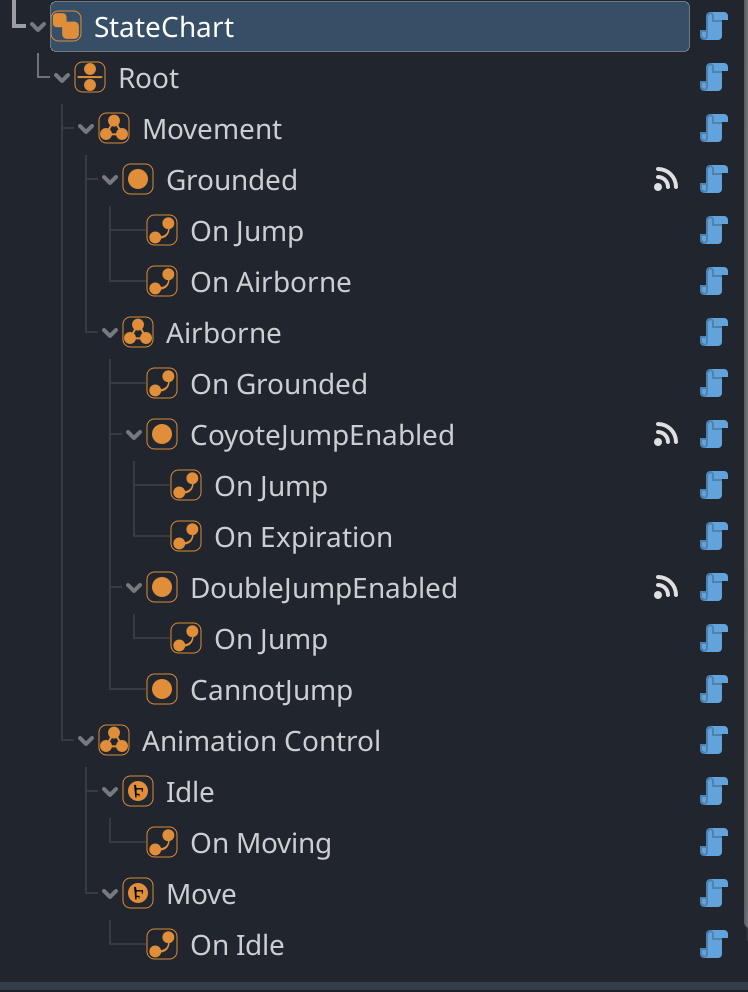Collapse the Movement node

[85, 129]
